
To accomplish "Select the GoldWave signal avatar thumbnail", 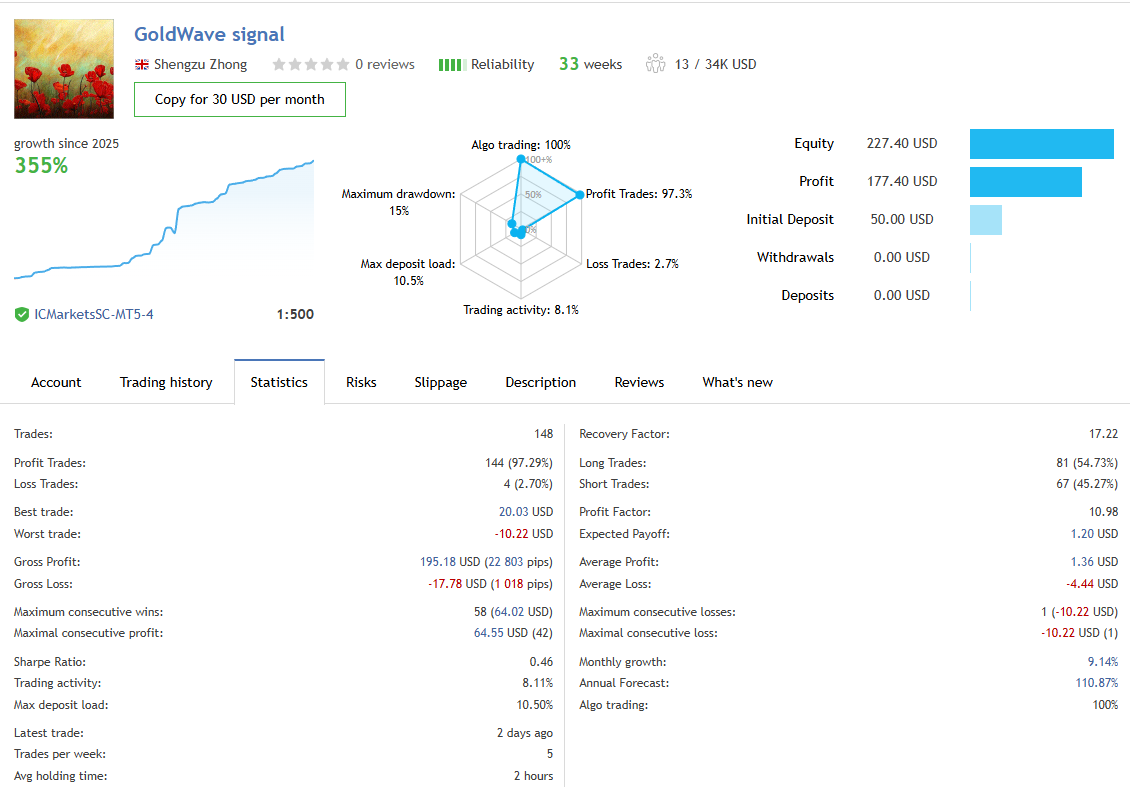I will 64,68.
